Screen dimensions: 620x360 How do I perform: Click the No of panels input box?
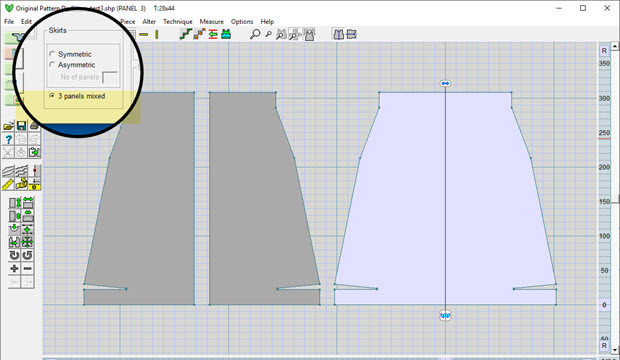click(110, 77)
